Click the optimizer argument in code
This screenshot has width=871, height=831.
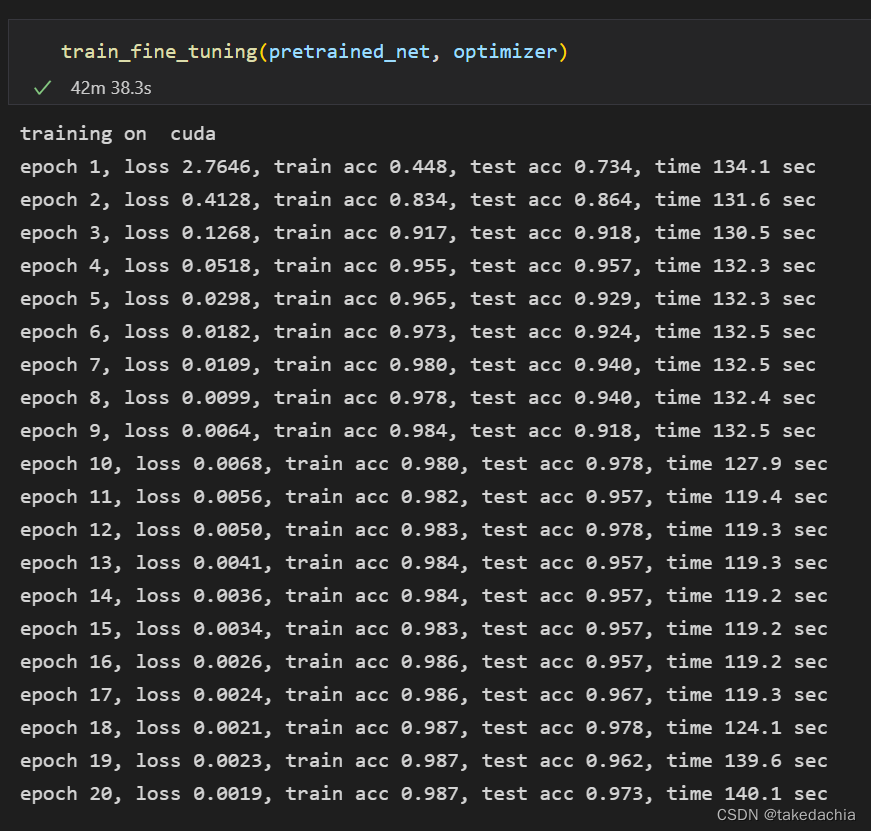[x=505, y=51]
